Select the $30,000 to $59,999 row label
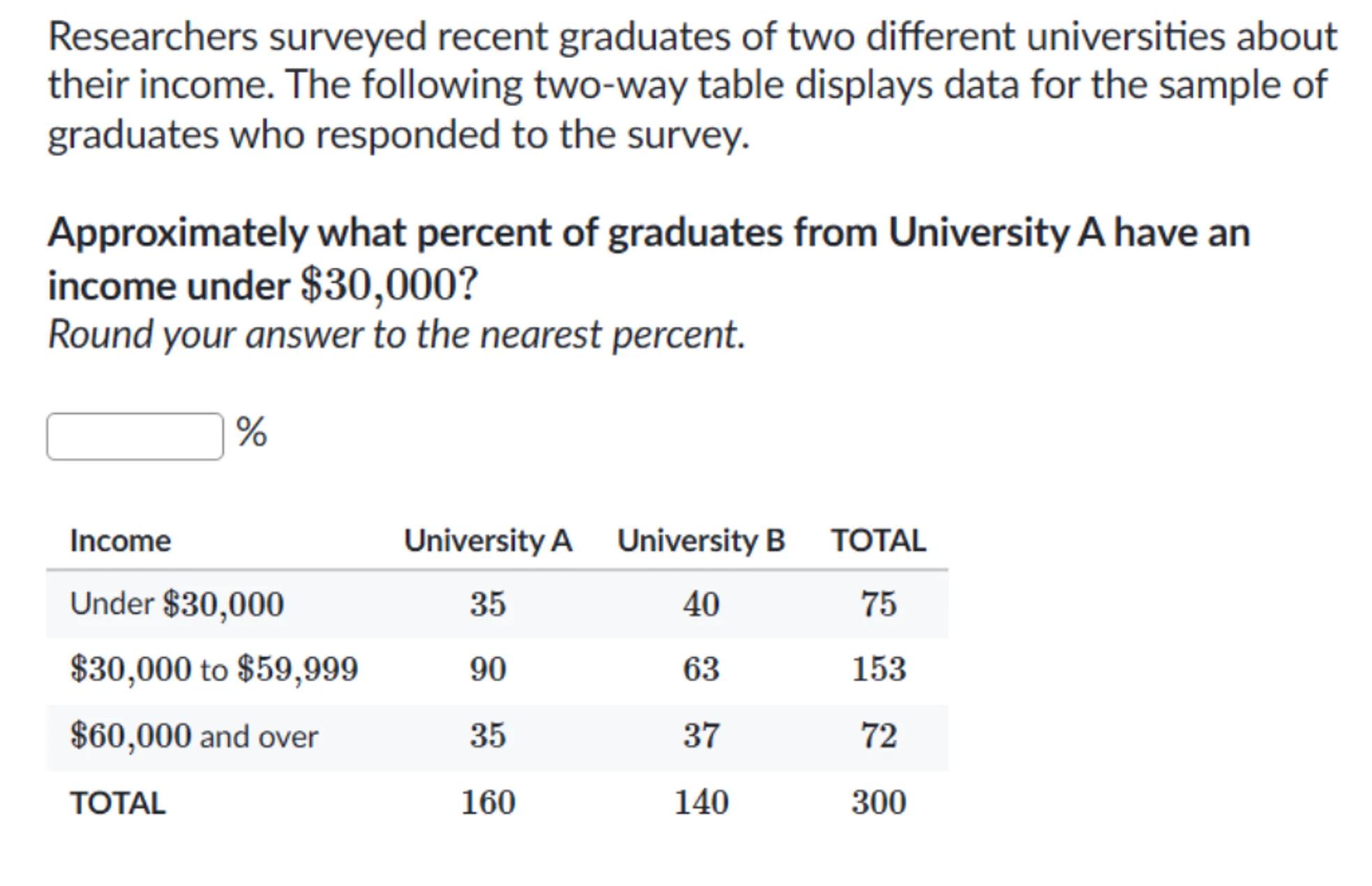This screenshot has width=1372, height=886. point(214,669)
